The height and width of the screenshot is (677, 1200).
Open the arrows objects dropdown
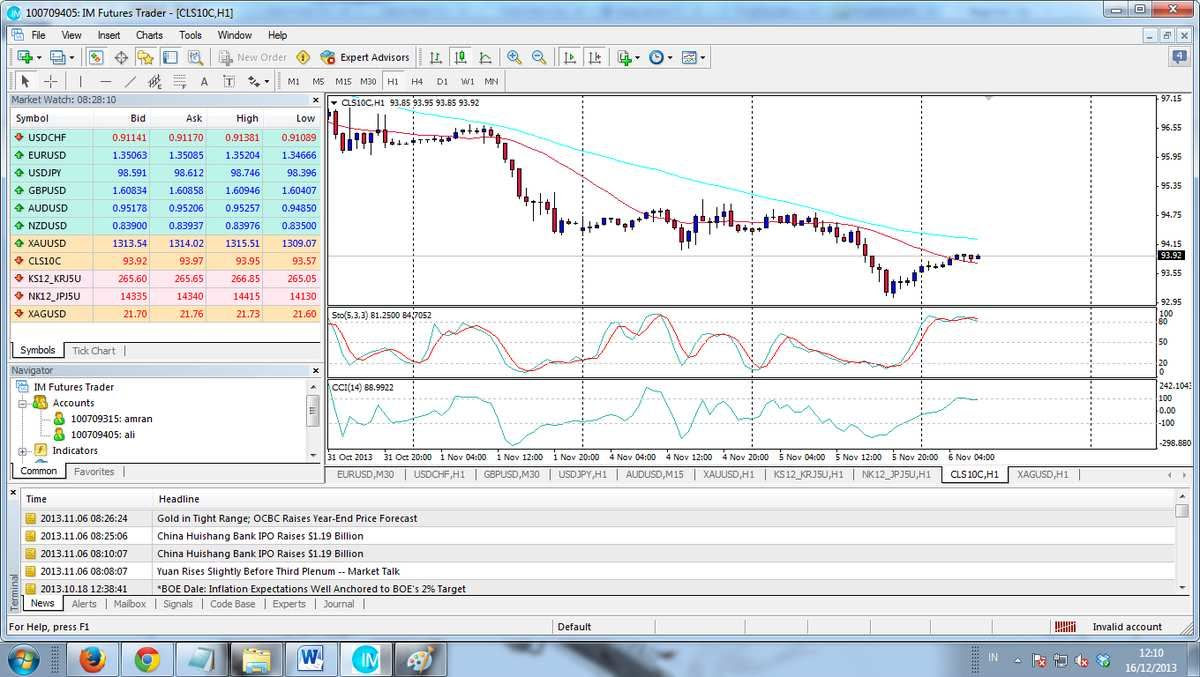[266, 82]
